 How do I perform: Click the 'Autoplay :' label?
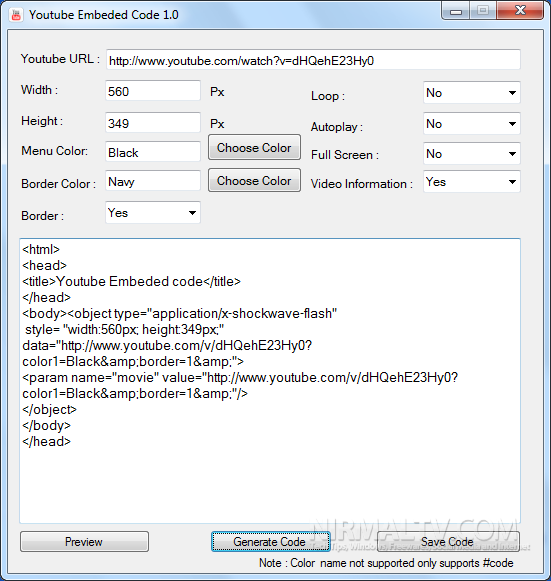[x=337, y=127]
